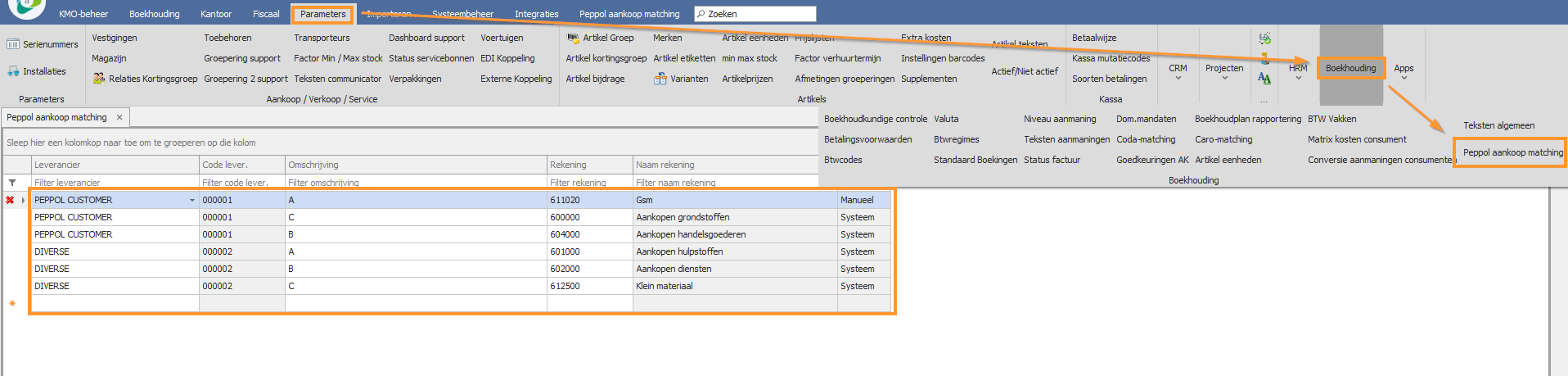Open Serienummers barcode icon

tap(13, 44)
